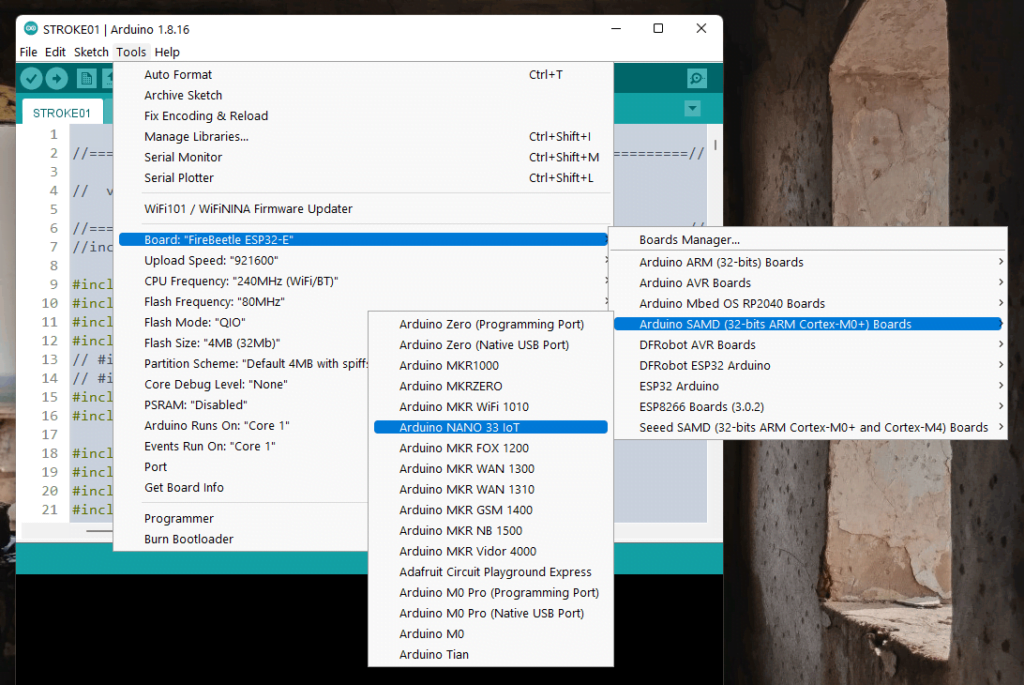Select Archive Sketch in the Tools menu
Screen dimensions: 1024x685
[x=364, y=95]
